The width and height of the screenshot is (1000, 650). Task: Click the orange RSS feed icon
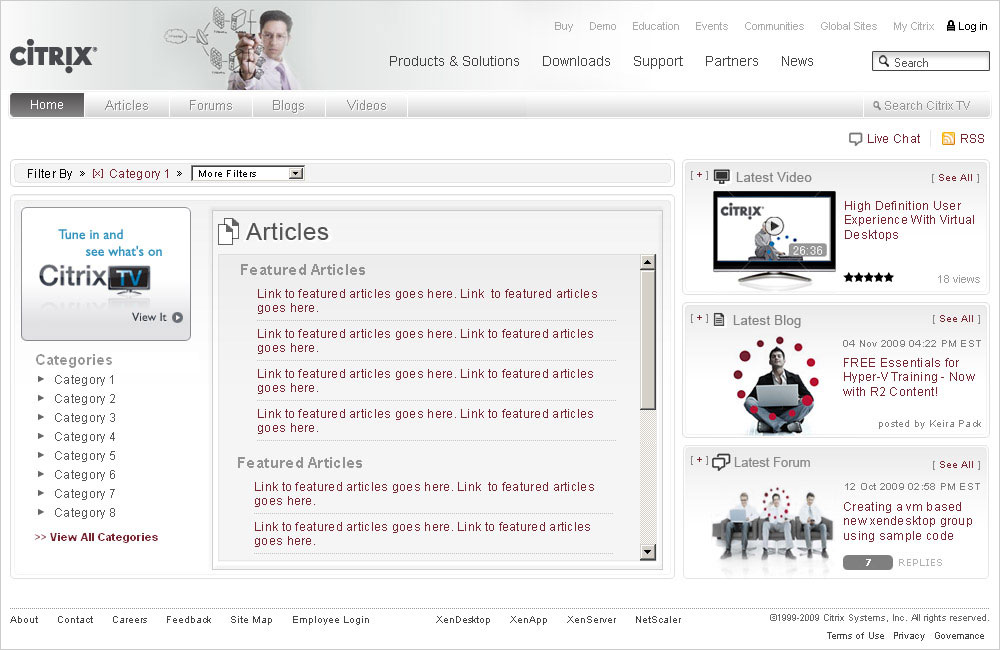(x=948, y=138)
